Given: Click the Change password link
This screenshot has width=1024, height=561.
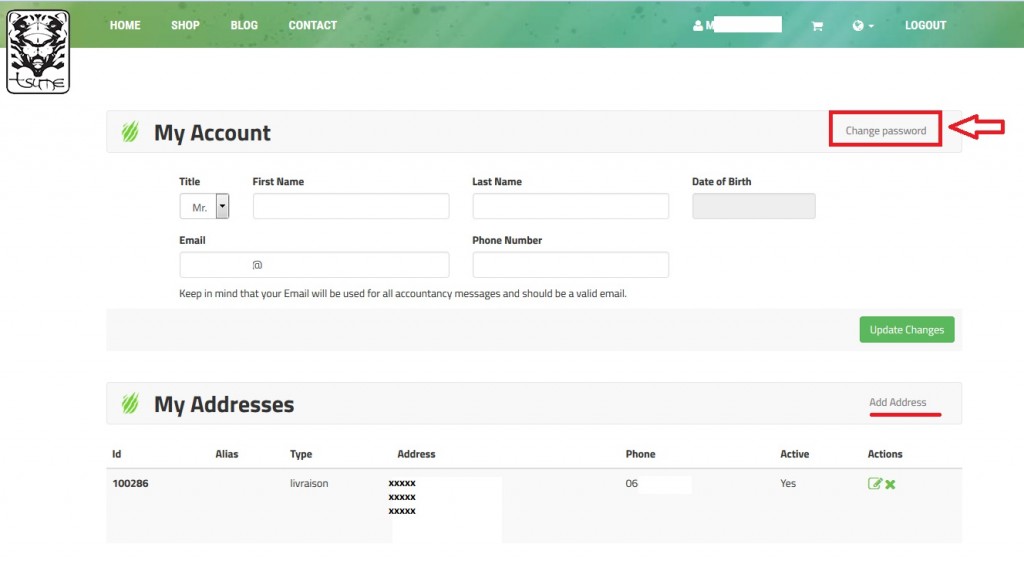Looking at the screenshot, I should [x=885, y=130].
